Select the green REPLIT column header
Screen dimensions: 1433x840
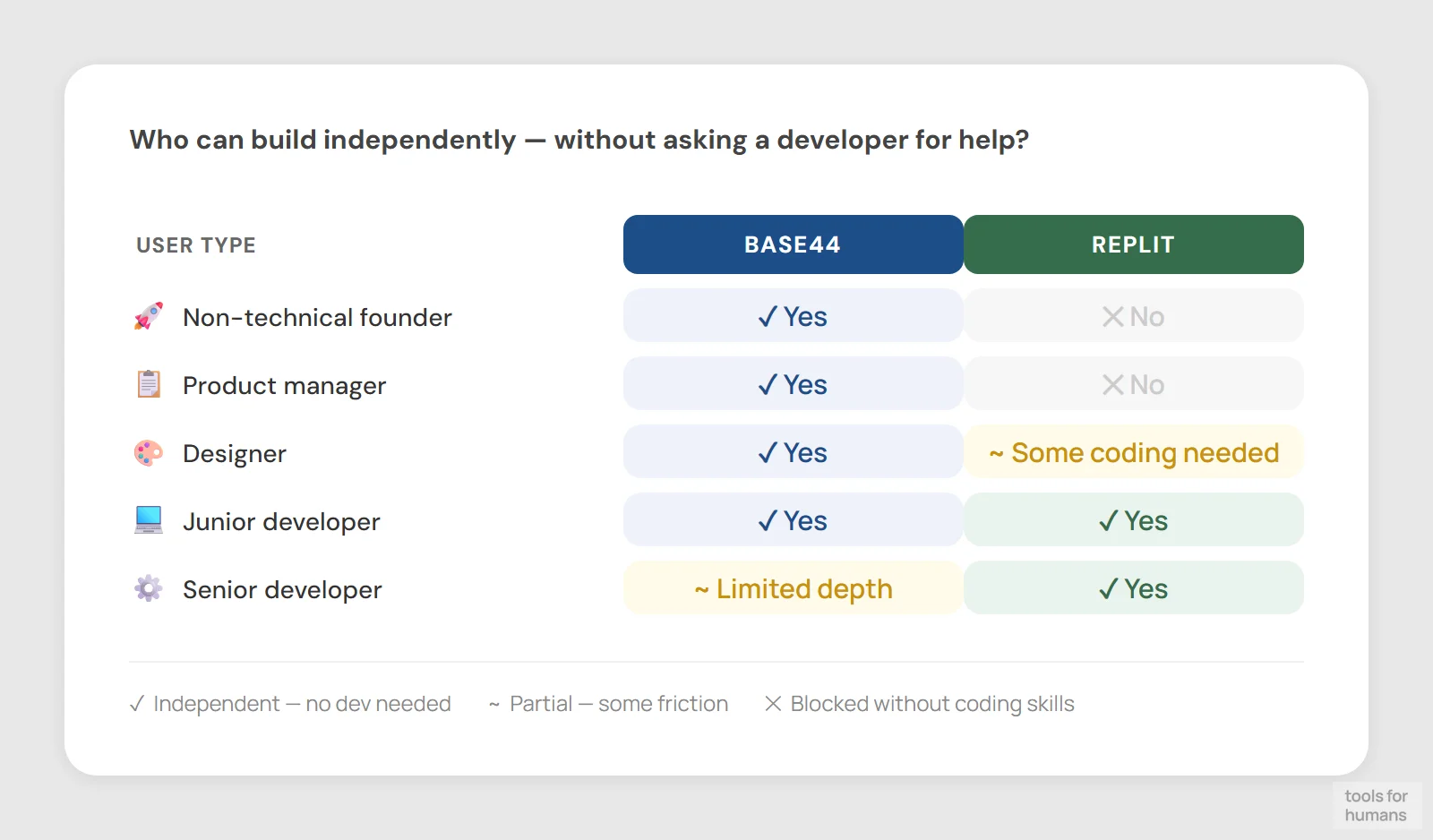[1133, 244]
